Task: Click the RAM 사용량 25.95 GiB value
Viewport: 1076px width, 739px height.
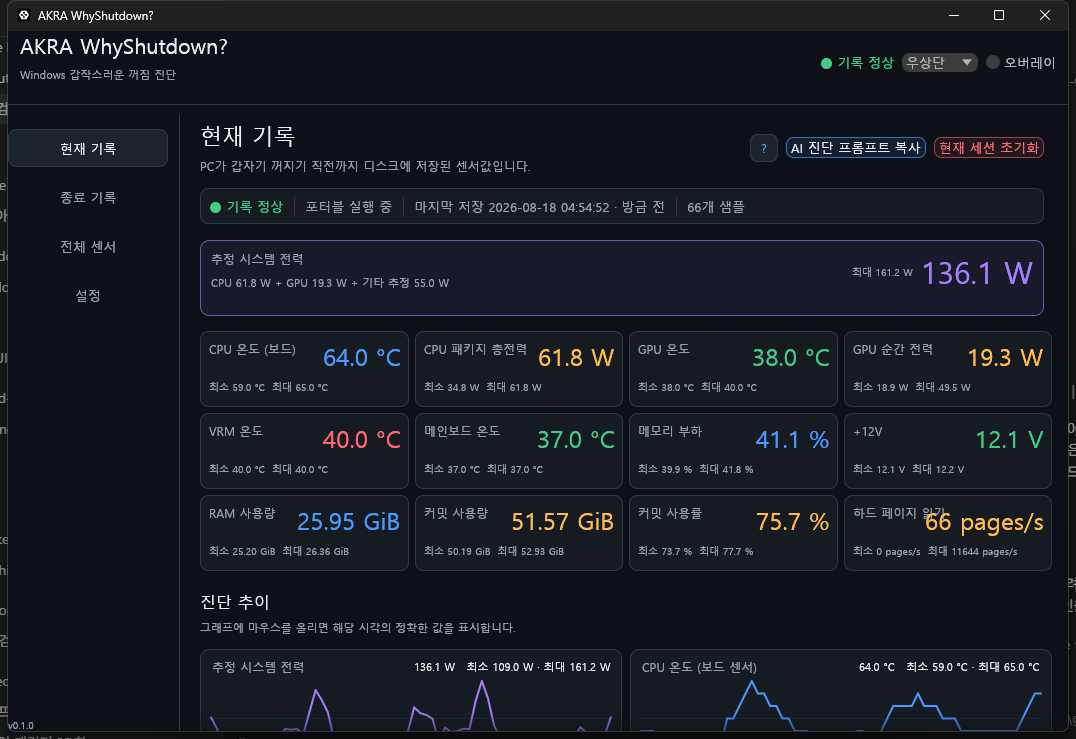Action: tap(349, 522)
